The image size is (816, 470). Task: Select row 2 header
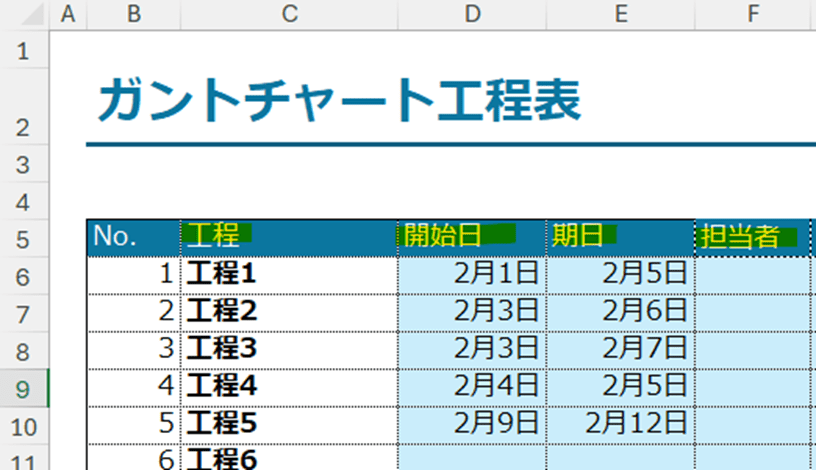tap(23, 127)
